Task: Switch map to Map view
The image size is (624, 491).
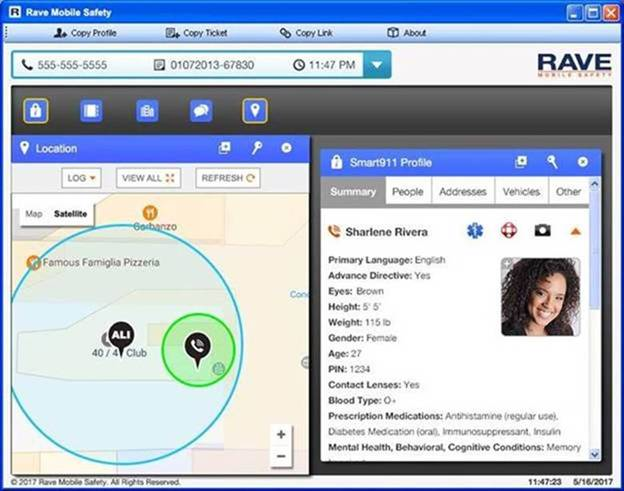Action: tap(34, 214)
